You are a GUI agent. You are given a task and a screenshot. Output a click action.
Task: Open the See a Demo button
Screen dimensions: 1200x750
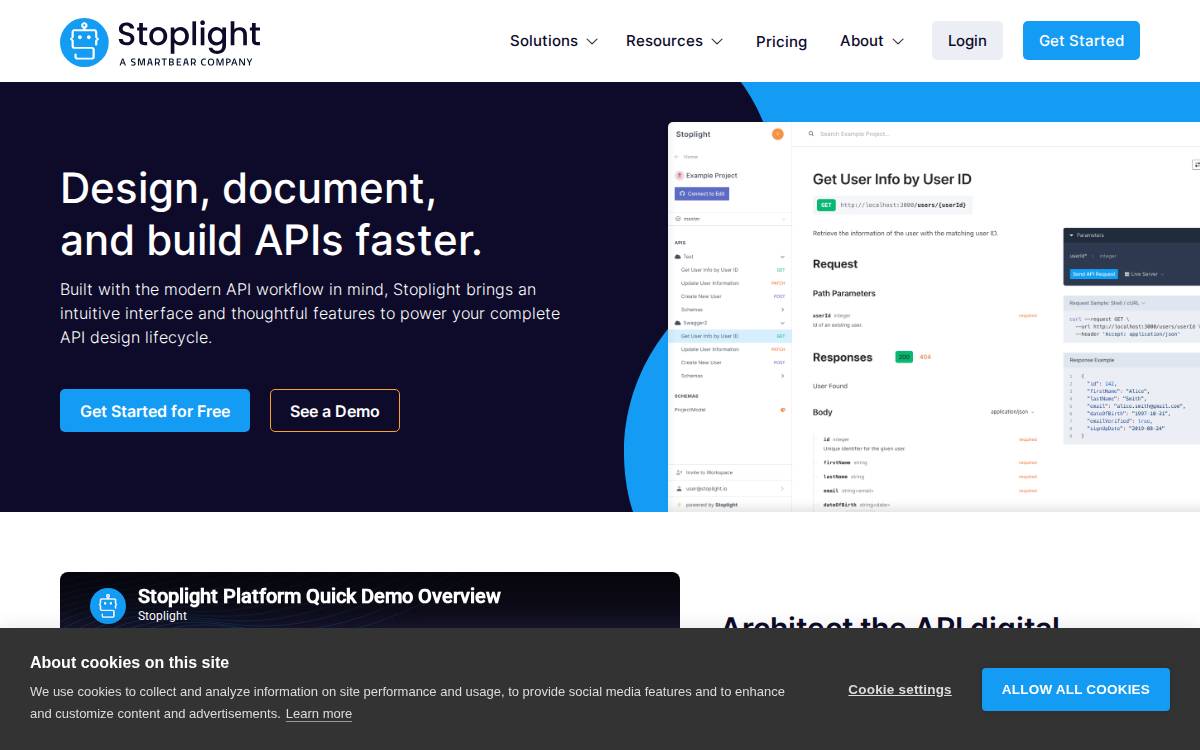(335, 411)
